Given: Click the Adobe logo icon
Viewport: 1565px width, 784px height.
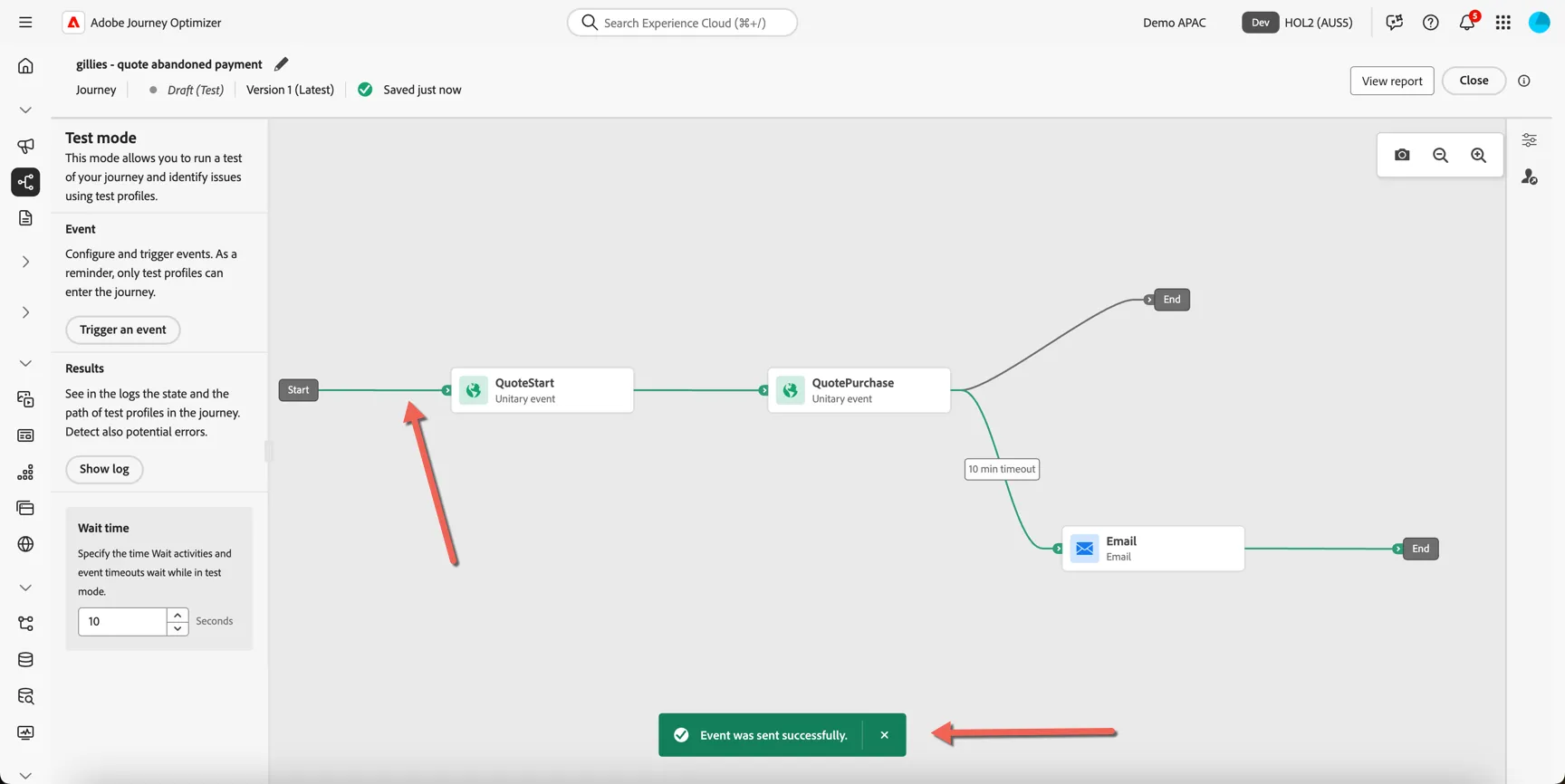Looking at the screenshot, I should click(x=73, y=23).
